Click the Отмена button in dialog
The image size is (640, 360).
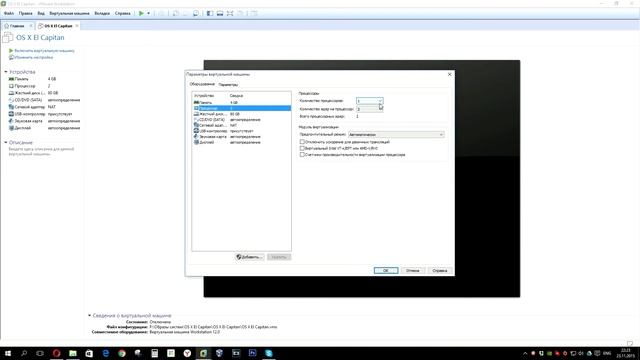click(x=413, y=271)
